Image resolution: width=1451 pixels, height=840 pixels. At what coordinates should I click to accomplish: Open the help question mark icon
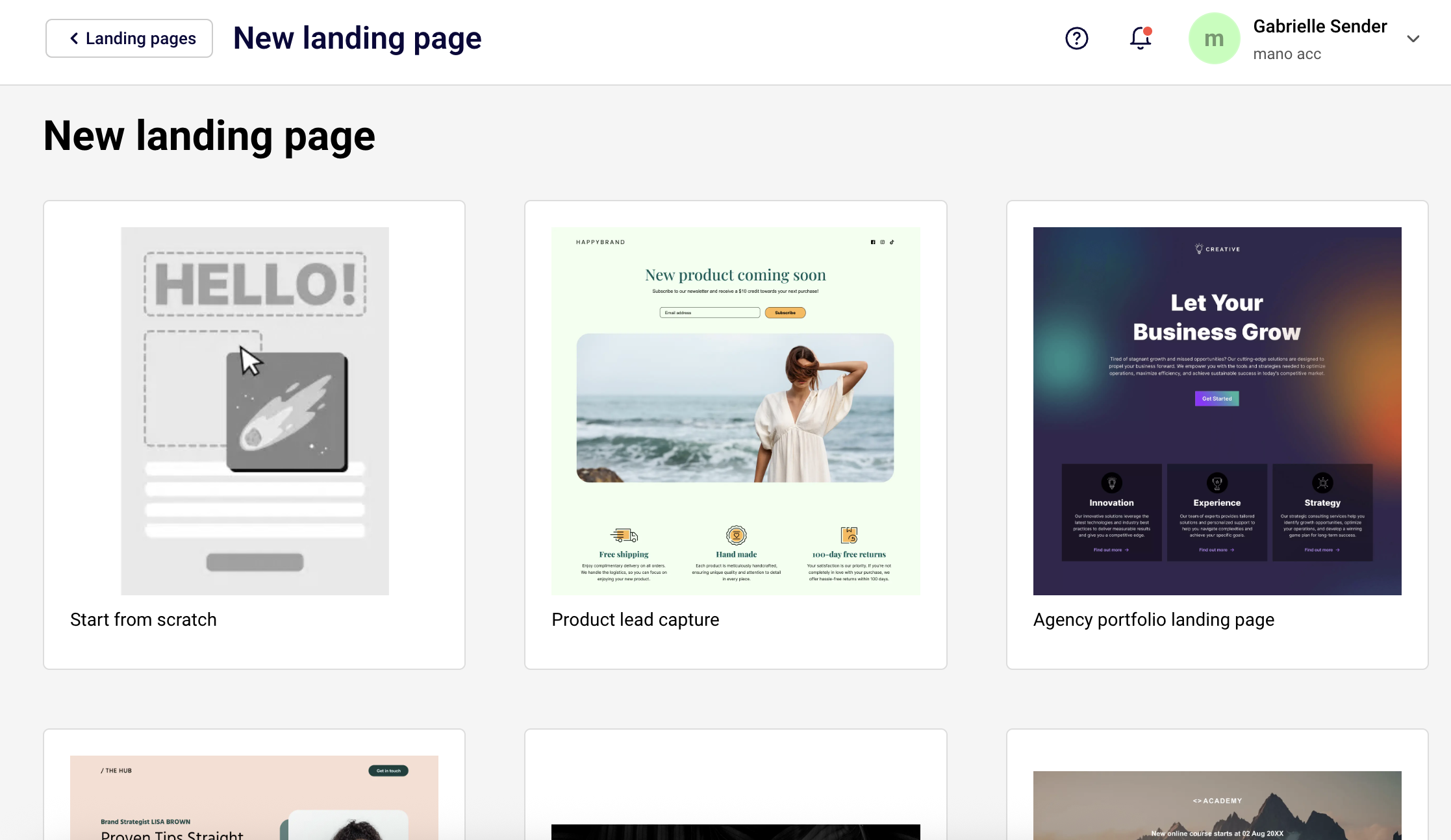point(1076,38)
